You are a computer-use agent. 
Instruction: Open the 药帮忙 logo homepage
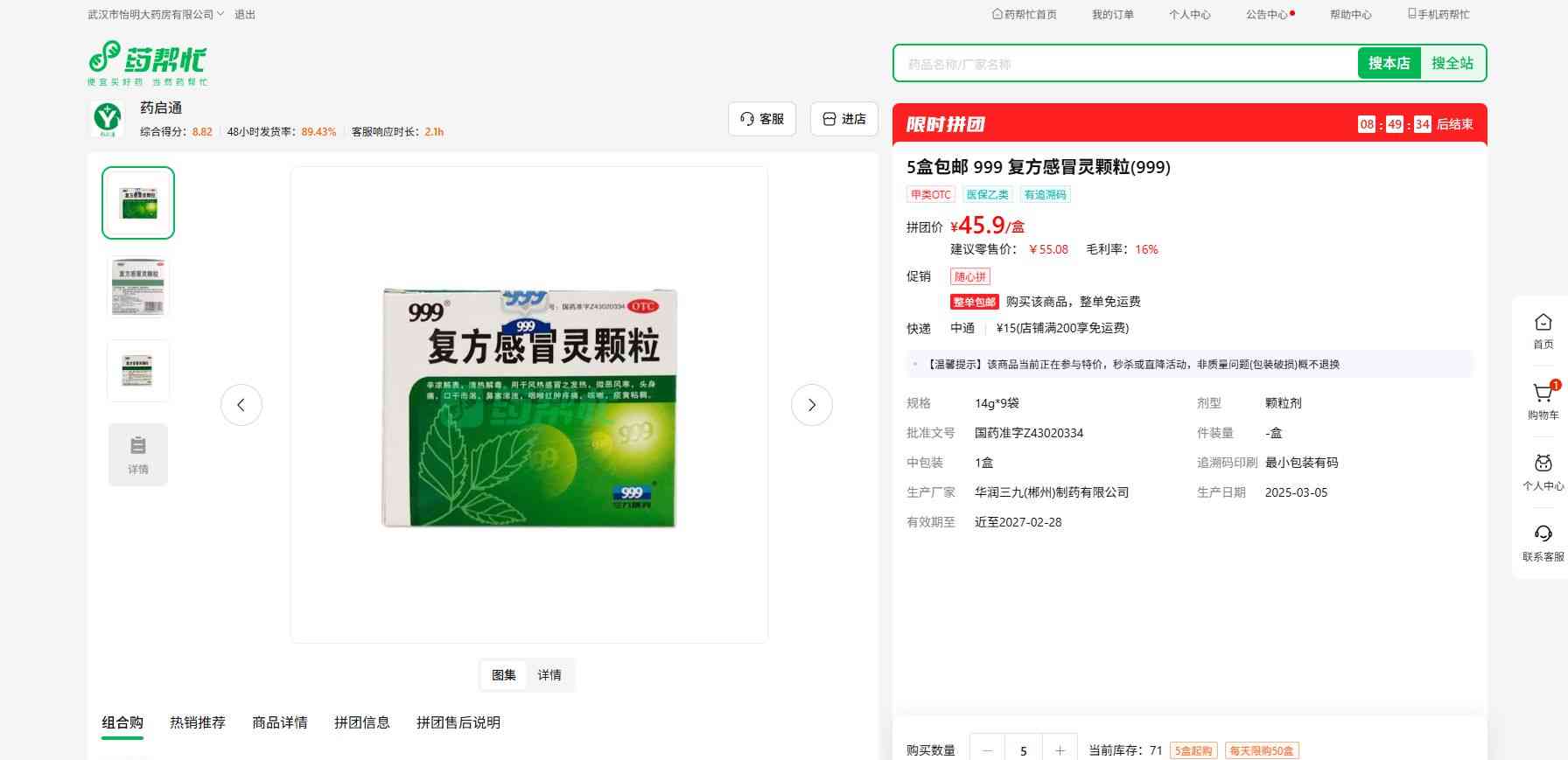click(x=148, y=62)
